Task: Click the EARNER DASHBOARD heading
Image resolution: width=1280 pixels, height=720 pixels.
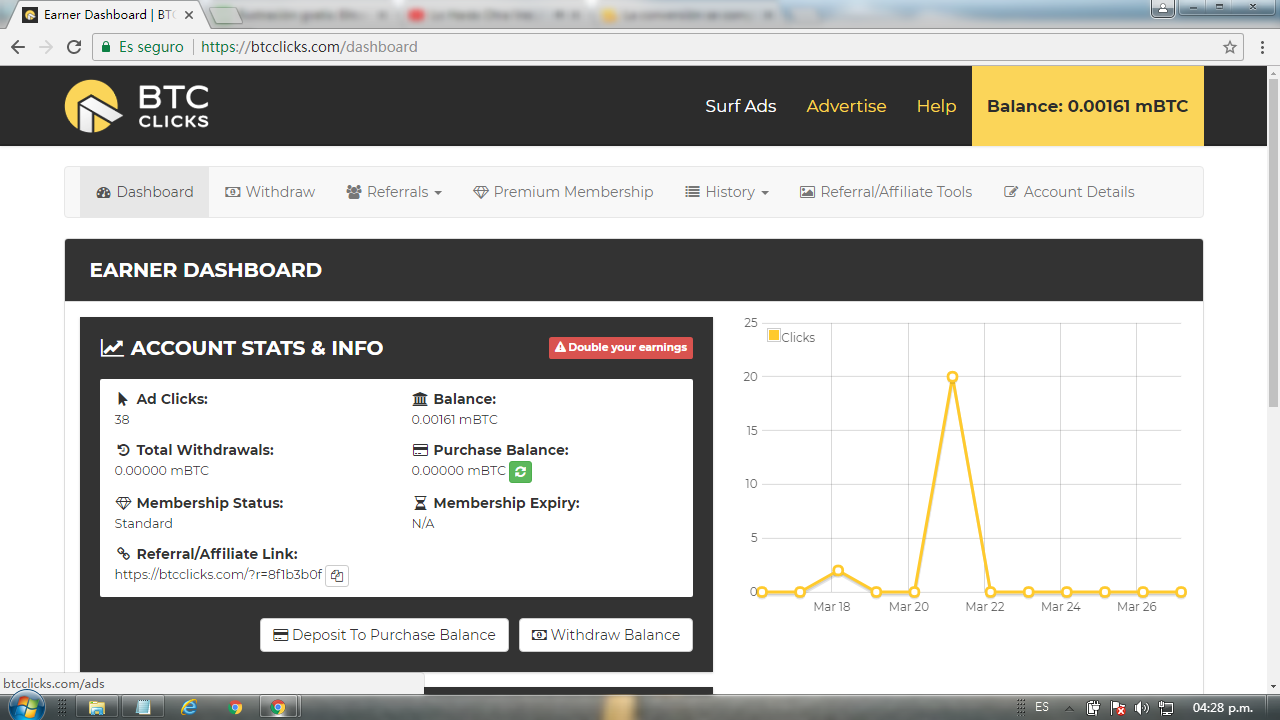Action: (x=206, y=270)
